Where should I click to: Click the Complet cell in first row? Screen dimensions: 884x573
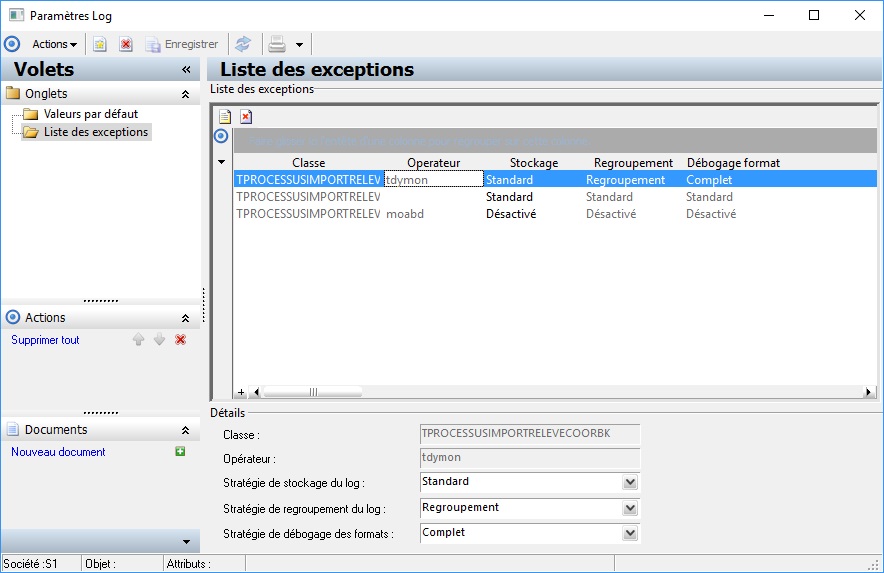733,180
